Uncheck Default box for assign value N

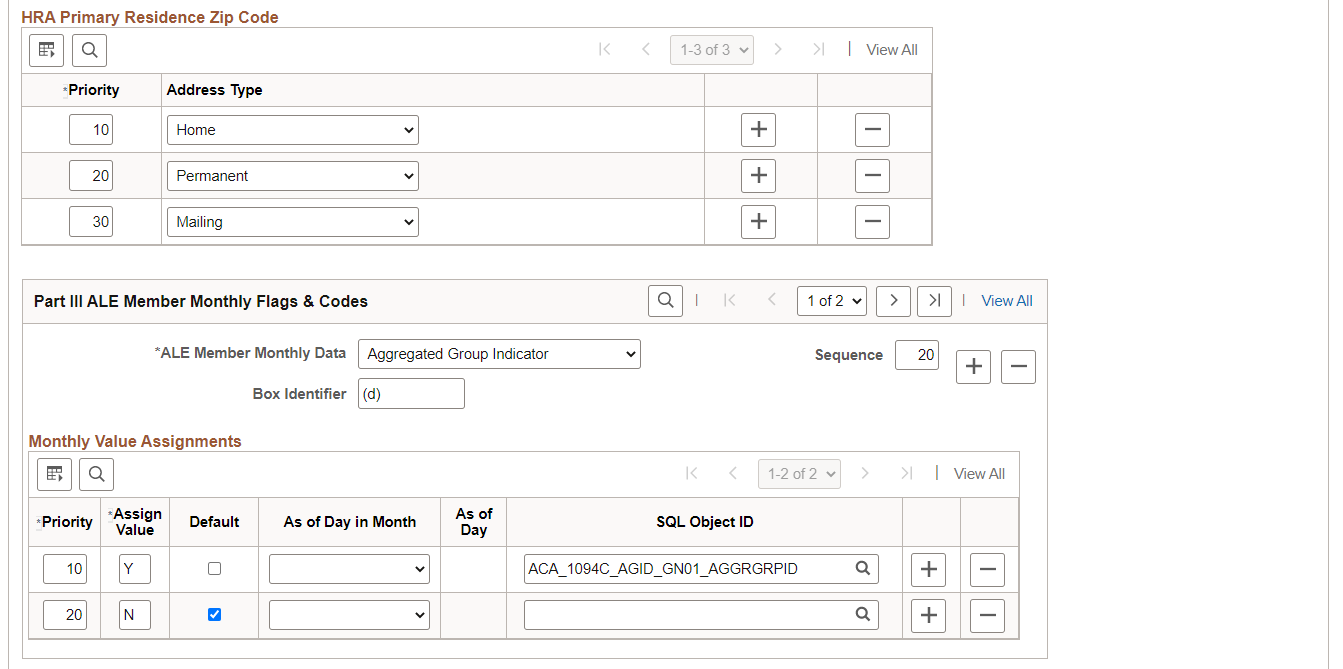pos(214,615)
